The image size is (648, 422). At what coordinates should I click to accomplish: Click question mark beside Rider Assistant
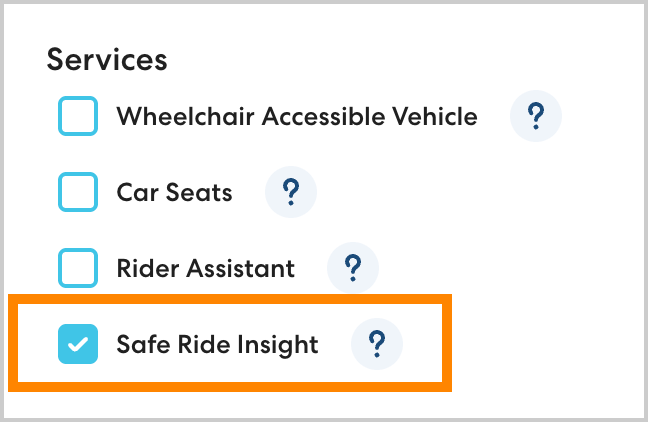click(353, 267)
